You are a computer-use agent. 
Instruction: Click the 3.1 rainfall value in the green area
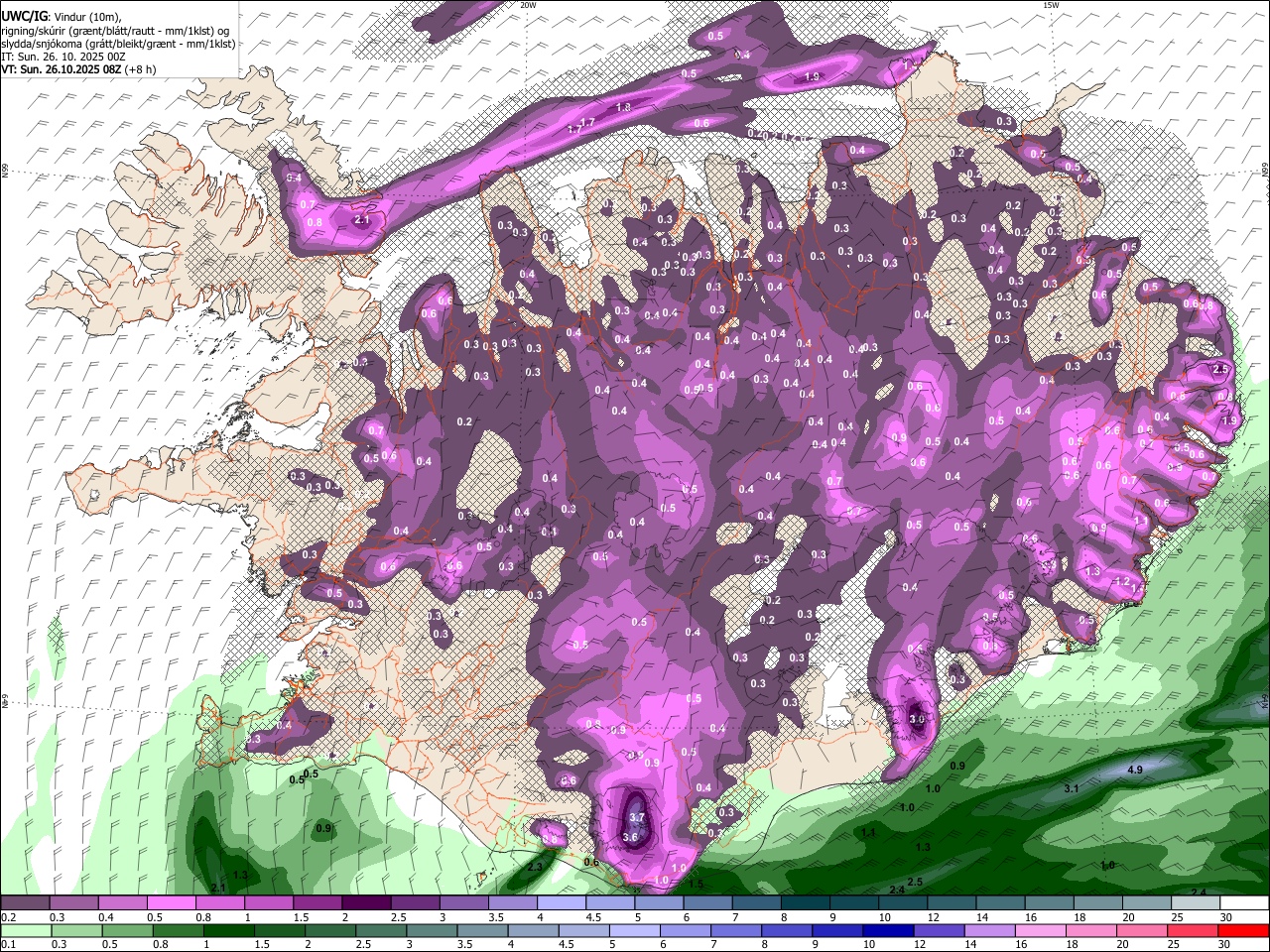(x=1072, y=788)
